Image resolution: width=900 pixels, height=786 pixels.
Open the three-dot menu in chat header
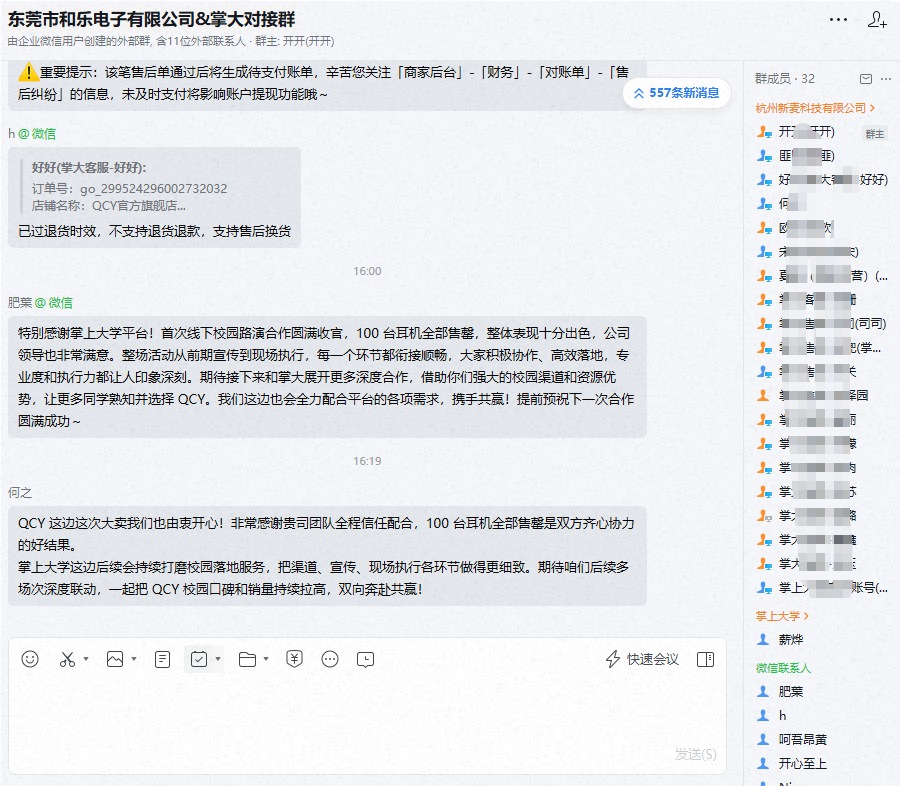pyautogui.click(x=838, y=20)
